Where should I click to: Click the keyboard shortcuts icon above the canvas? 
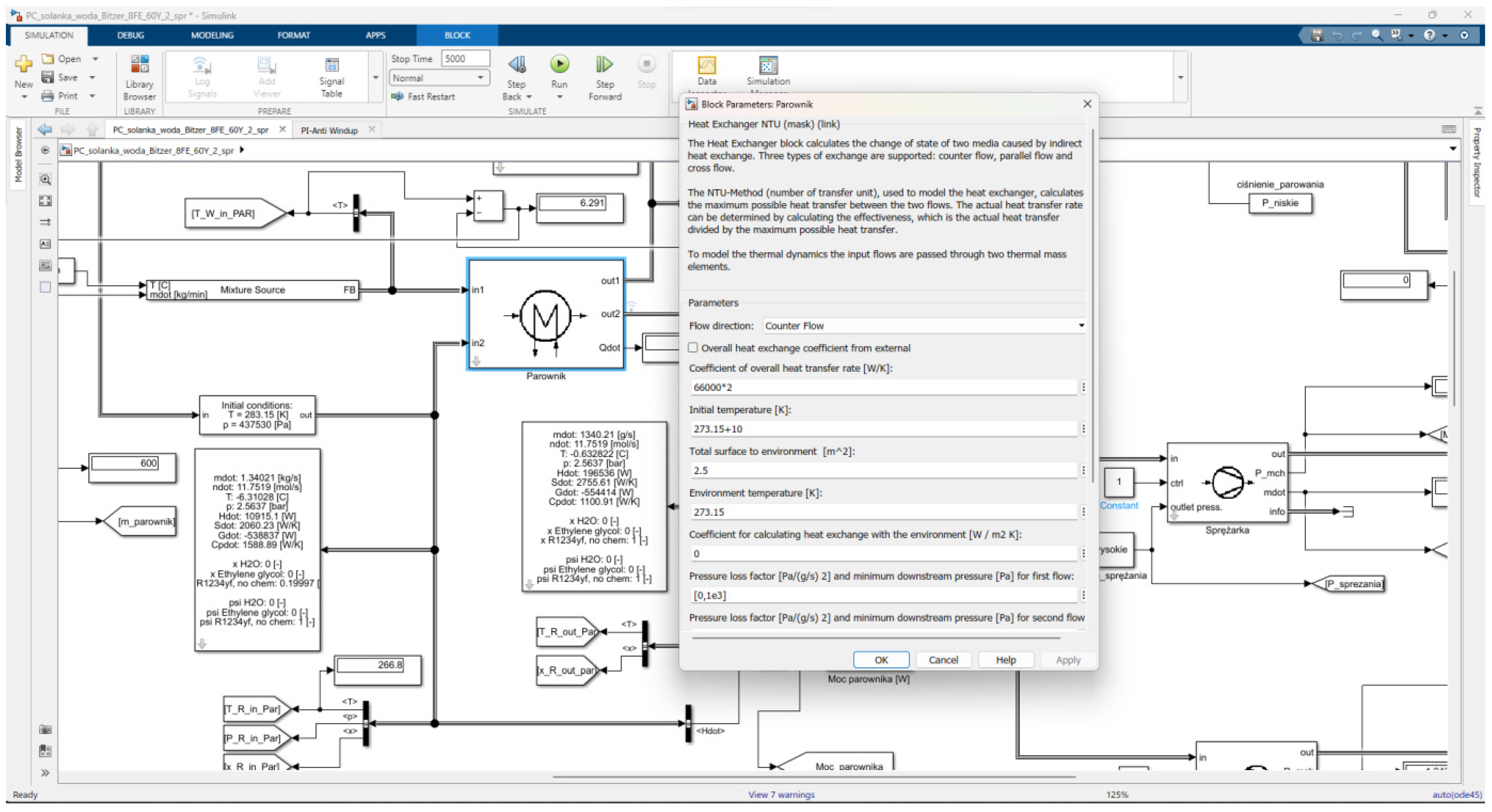click(x=1448, y=129)
